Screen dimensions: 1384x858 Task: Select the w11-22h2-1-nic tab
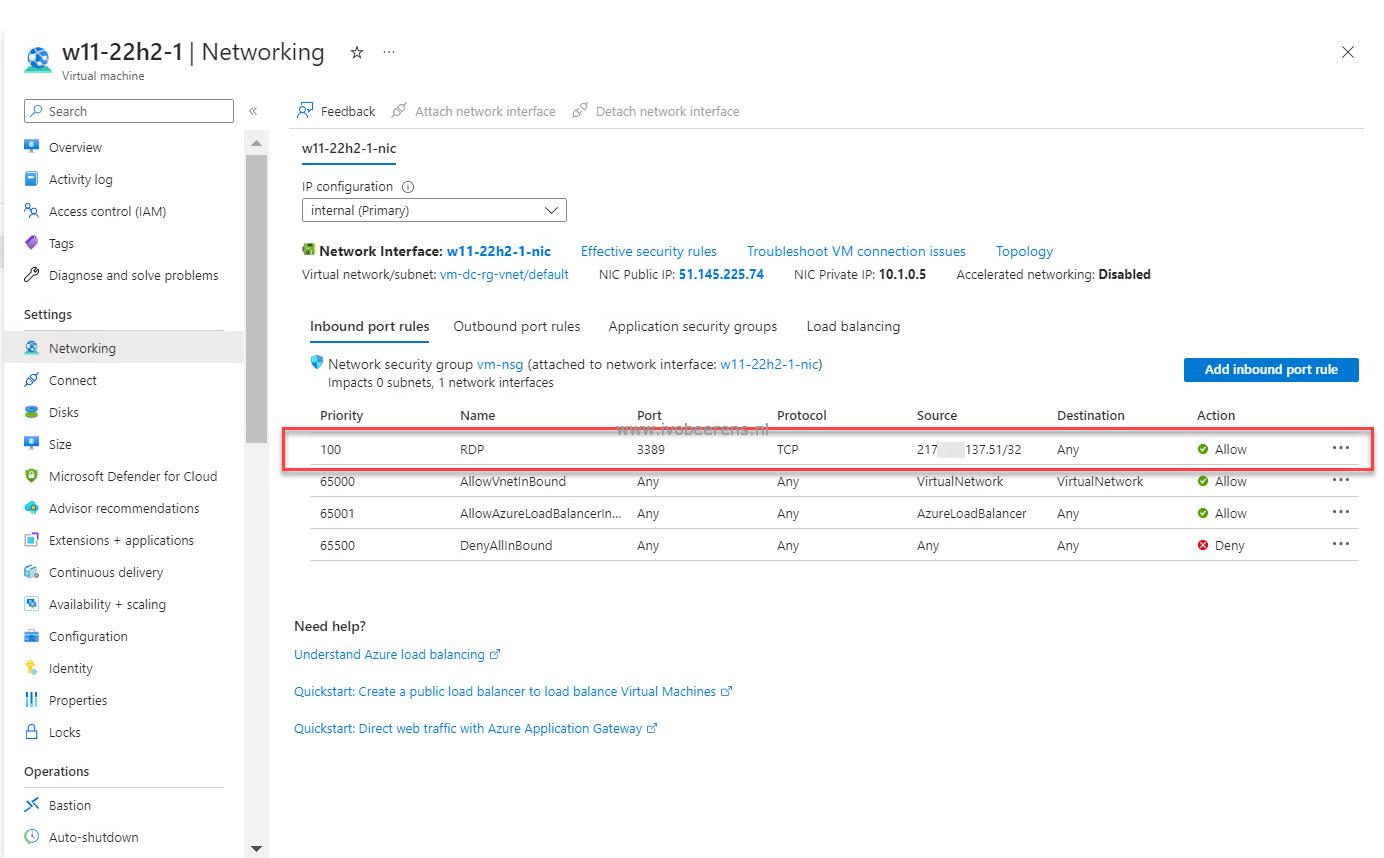tap(349, 148)
